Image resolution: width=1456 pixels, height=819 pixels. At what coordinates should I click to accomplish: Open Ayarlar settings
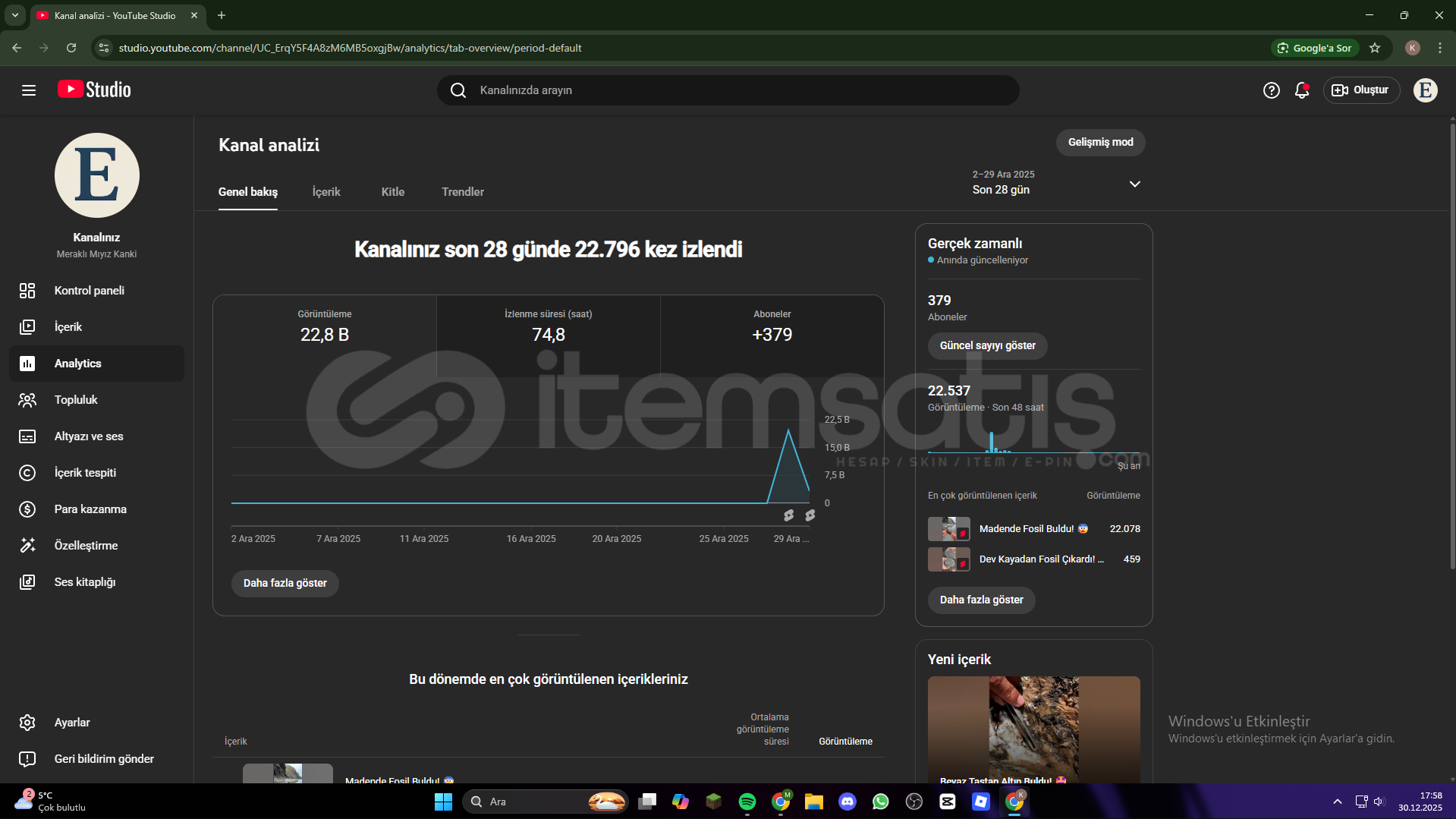(x=96, y=723)
